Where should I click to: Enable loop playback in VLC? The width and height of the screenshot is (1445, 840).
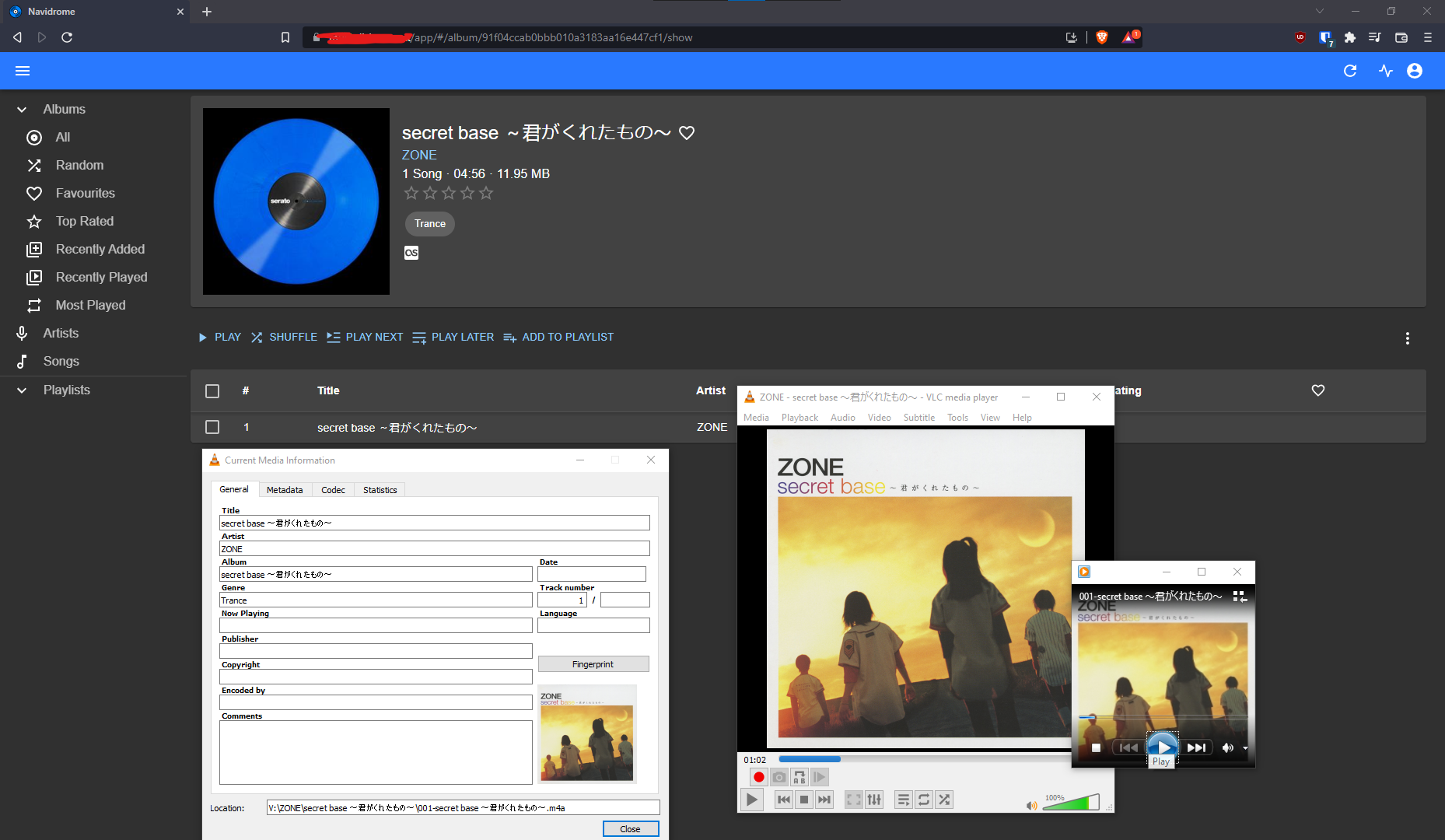[924, 799]
